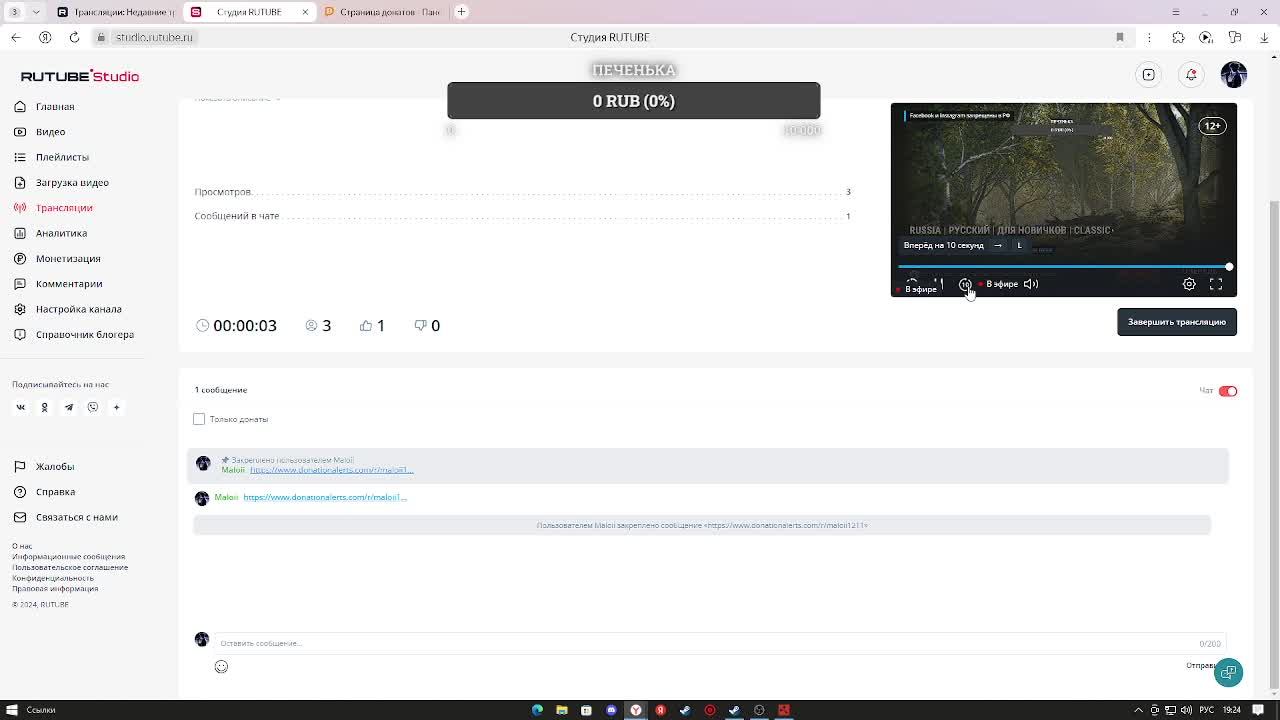This screenshot has height=720, width=1280.
Task: Show hidden system tray icons
Action: point(1139,710)
